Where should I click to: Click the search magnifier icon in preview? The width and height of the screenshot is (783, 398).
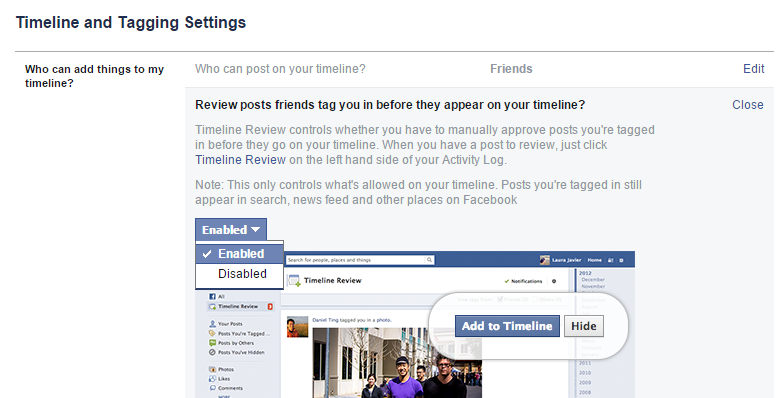[429, 260]
